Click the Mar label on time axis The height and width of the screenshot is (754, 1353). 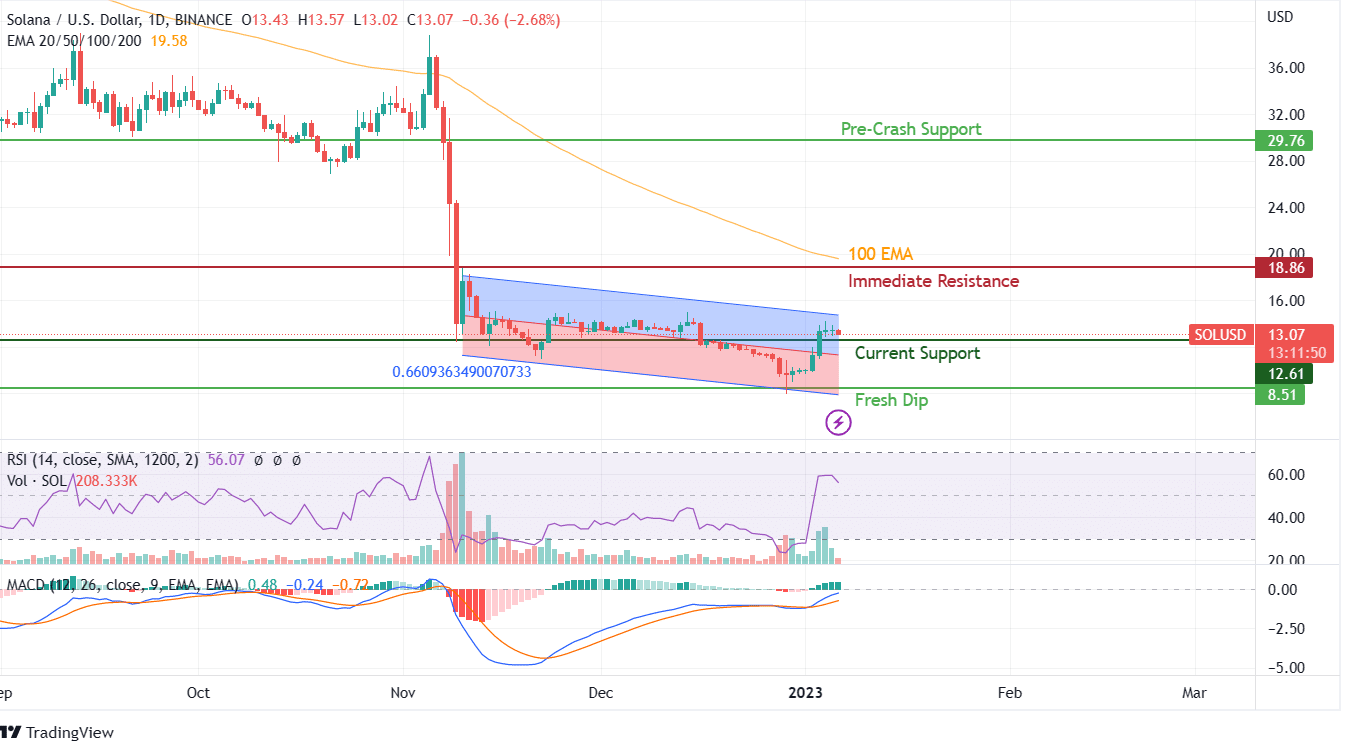click(1194, 693)
